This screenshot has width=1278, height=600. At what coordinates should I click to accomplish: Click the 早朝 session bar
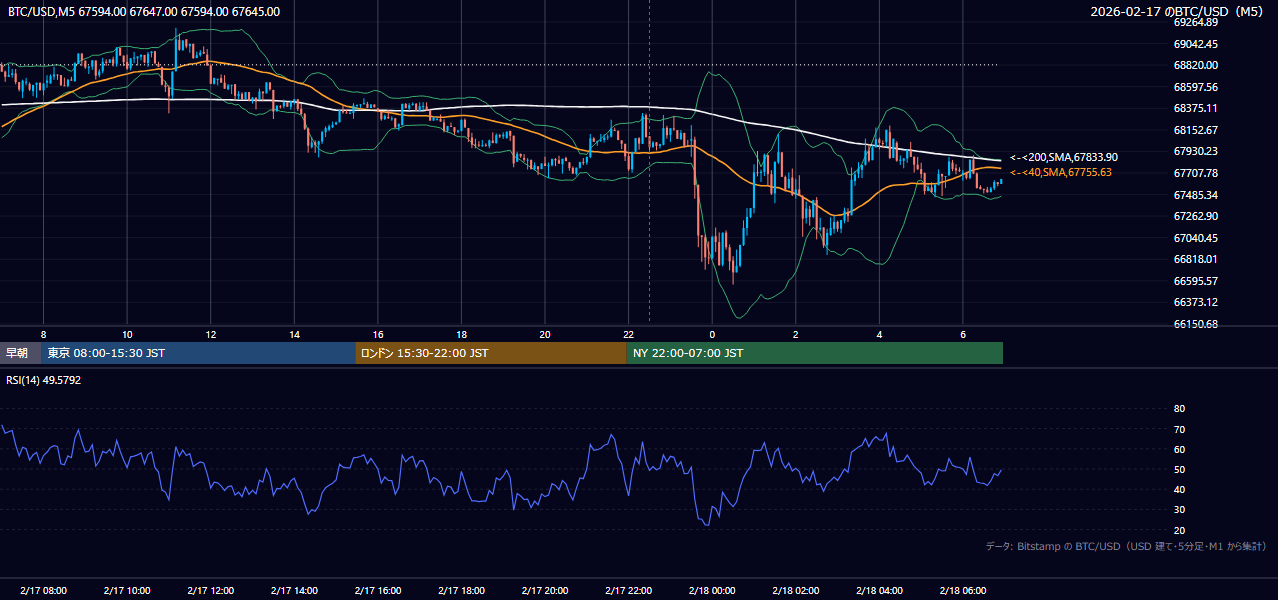click(x=21, y=353)
